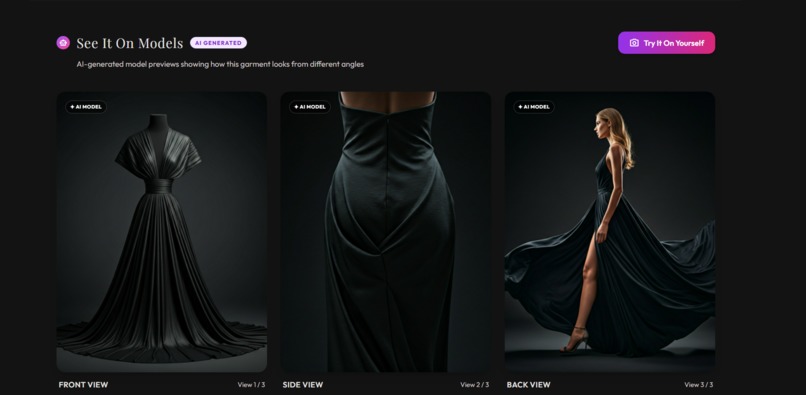The height and width of the screenshot is (395, 806).
Task: Click the View 2 / 3 counter
Action: pyautogui.click(x=474, y=385)
